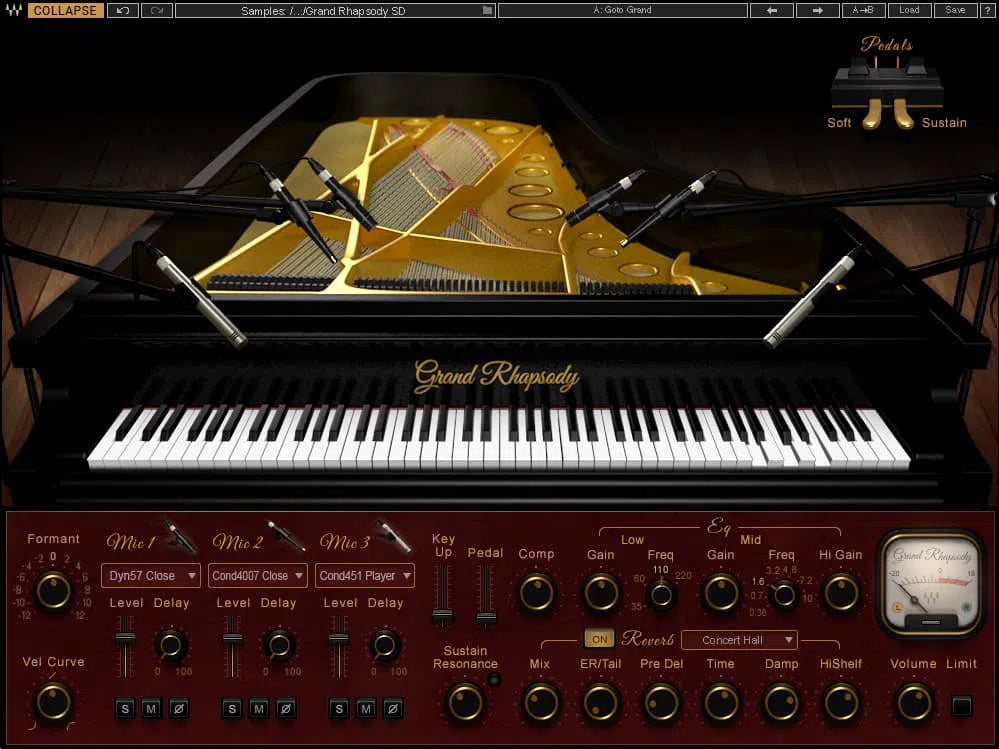Toggle phase invert on Mic 3

pos(393,709)
